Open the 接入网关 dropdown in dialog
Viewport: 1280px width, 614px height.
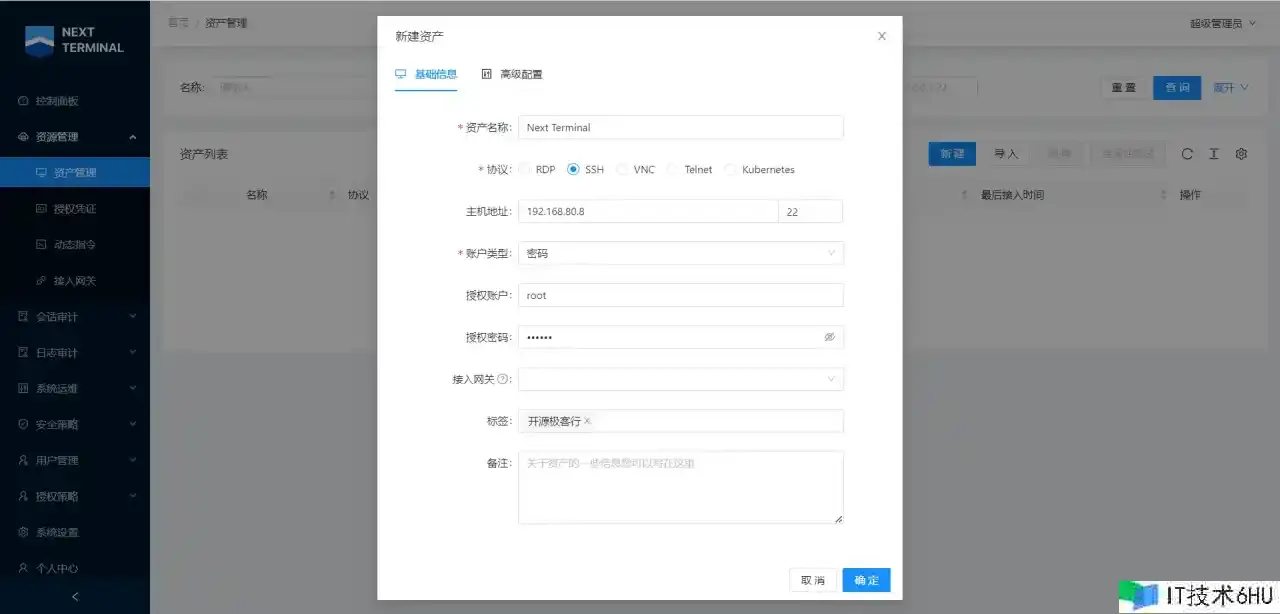tap(681, 380)
